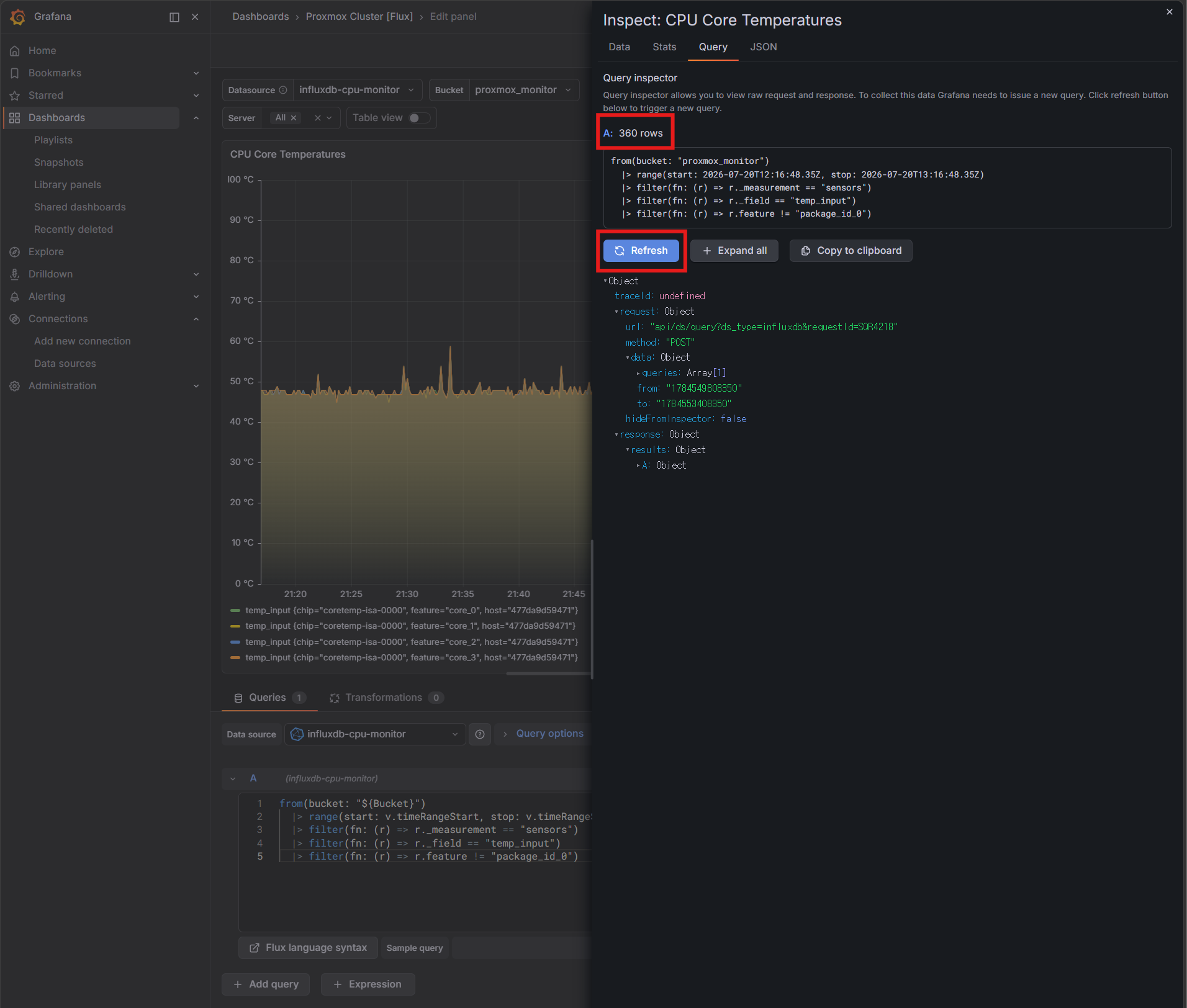Open the Datasource variable dropdown
This screenshot has height=1008, width=1187.
(x=357, y=90)
